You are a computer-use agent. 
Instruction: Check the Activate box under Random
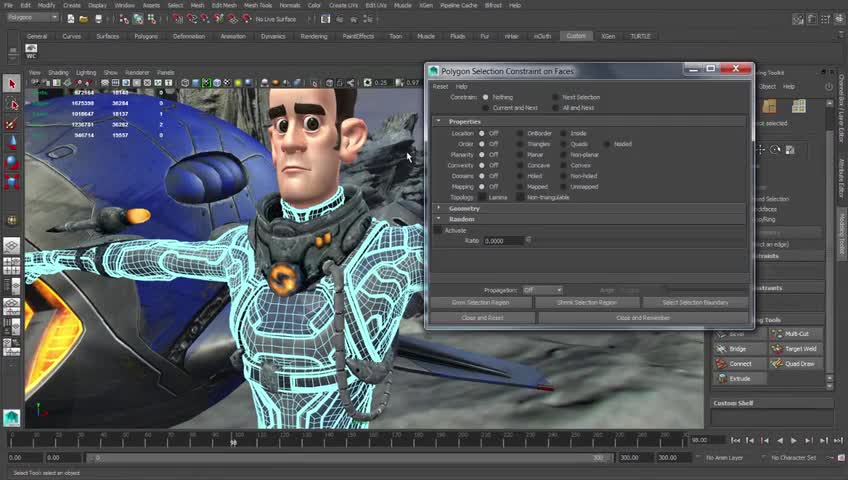point(438,230)
